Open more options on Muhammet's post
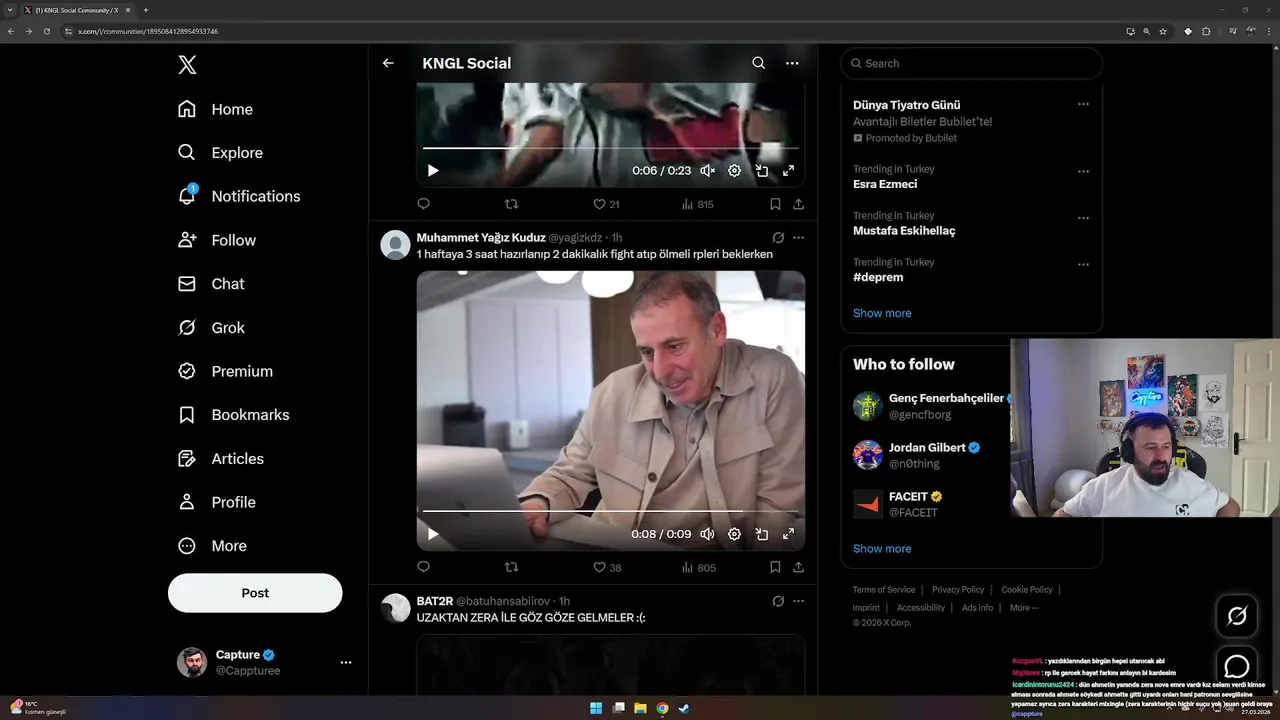1280x720 pixels. click(798, 238)
